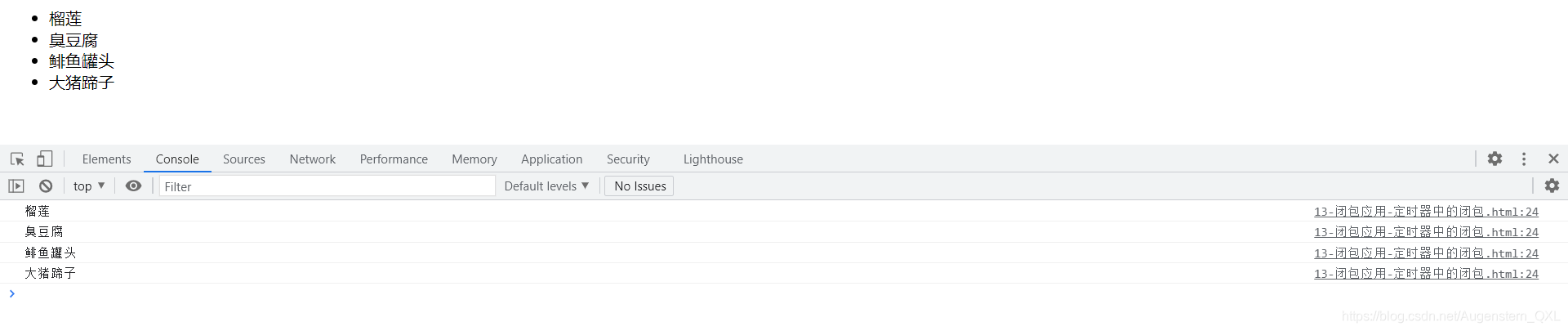Image resolution: width=1568 pixels, height=331 pixels.
Task: Activate the inspect element picker icon
Action: (17, 159)
